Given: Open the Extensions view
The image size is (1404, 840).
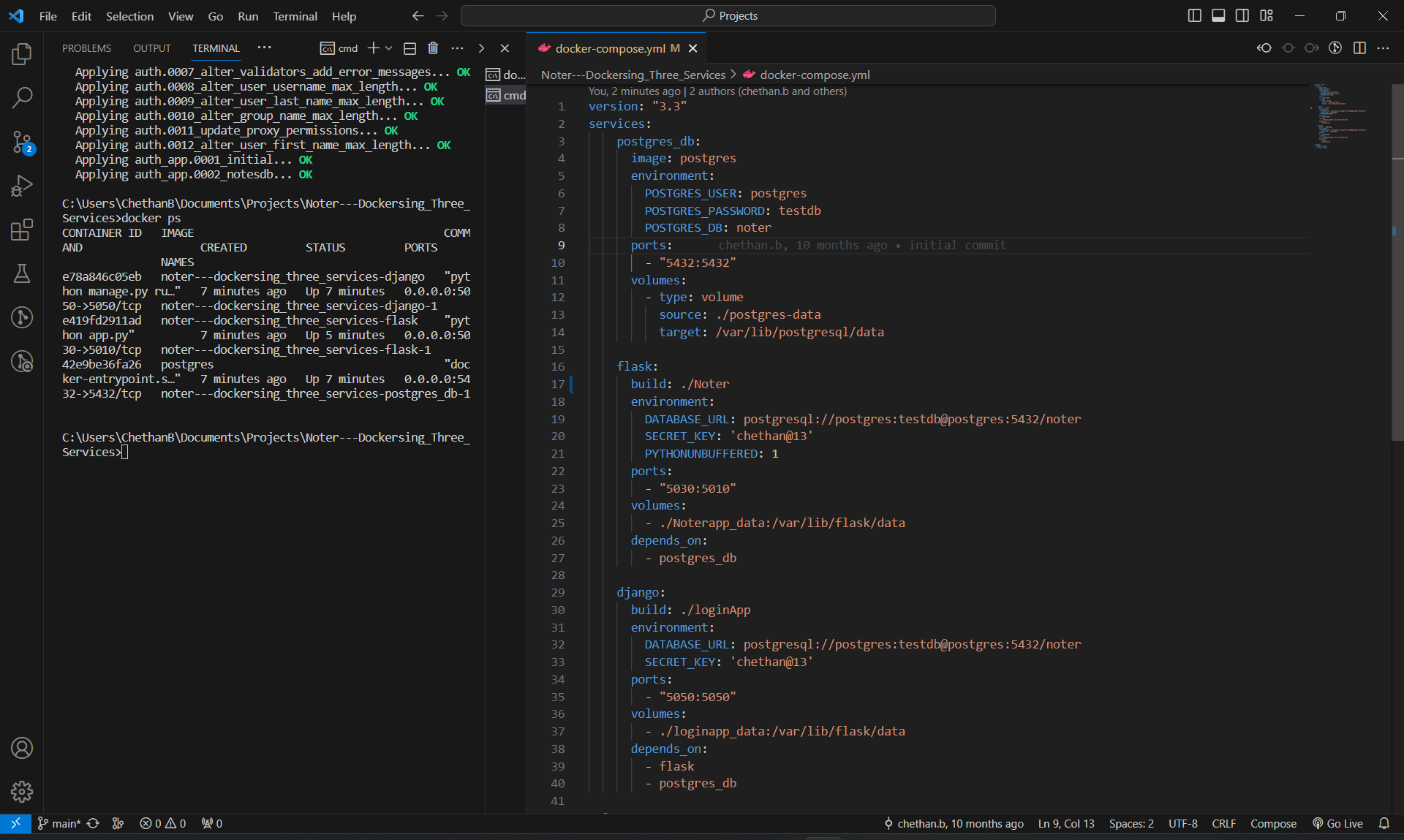Looking at the screenshot, I should coord(22,230).
